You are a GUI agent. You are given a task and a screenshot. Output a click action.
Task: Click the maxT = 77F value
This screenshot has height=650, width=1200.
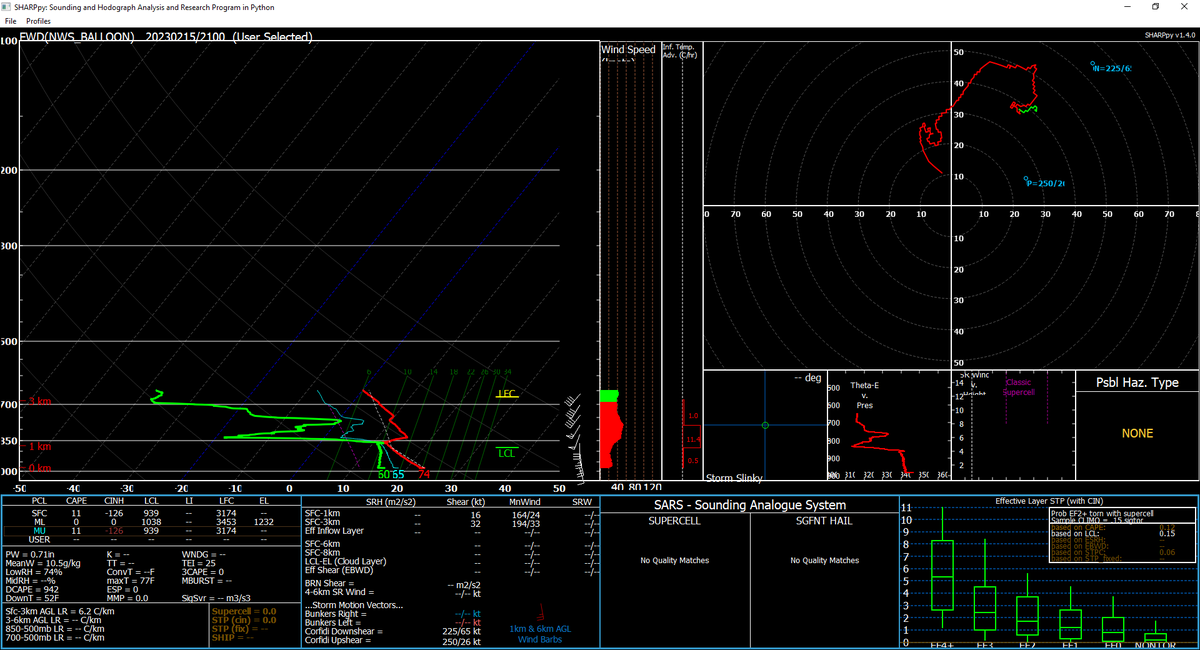pyautogui.click(x=130, y=580)
